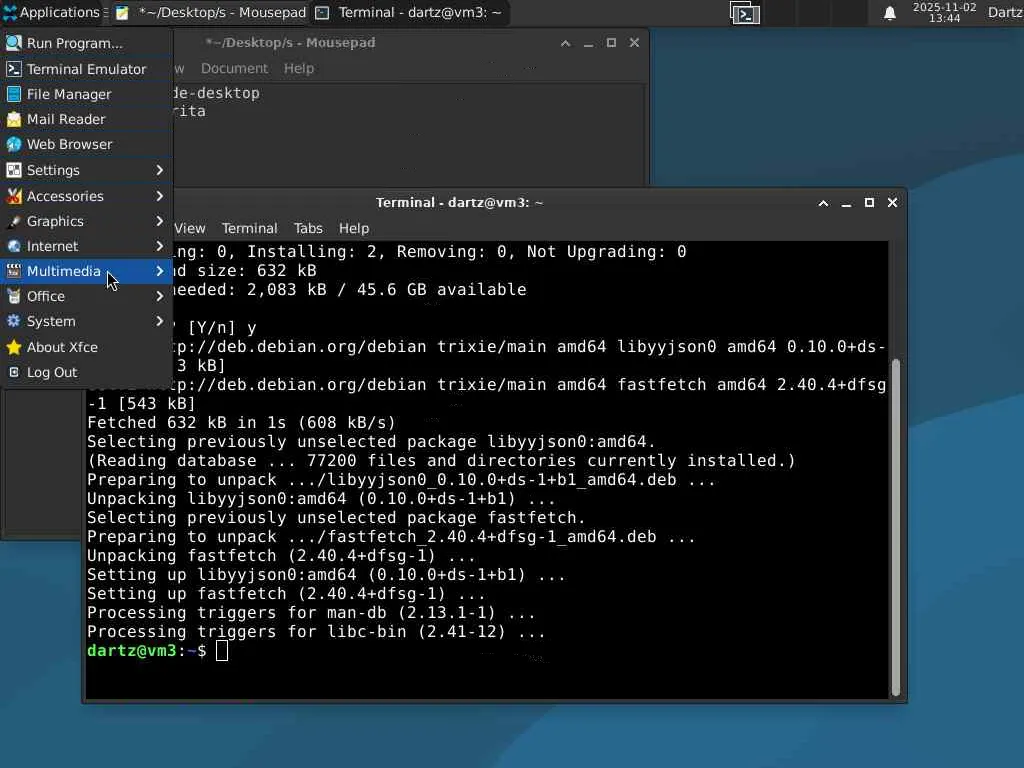Expand the System submenu arrow
The height and width of the screenshot is (768, 1024).
point(159,321)
